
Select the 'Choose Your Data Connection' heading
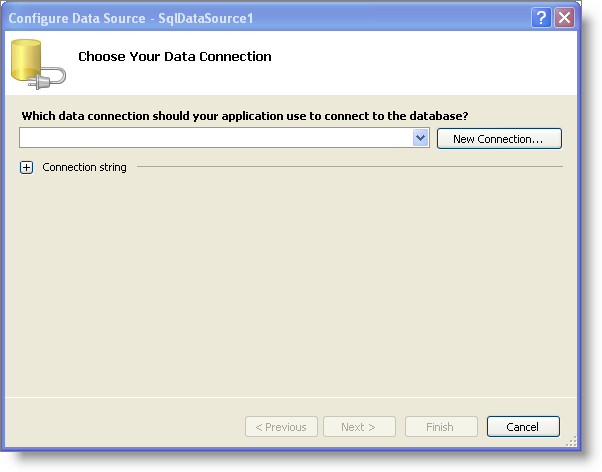pos(175,57)
